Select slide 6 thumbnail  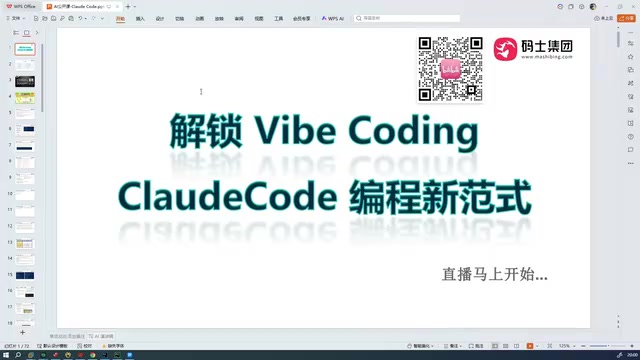25,130
